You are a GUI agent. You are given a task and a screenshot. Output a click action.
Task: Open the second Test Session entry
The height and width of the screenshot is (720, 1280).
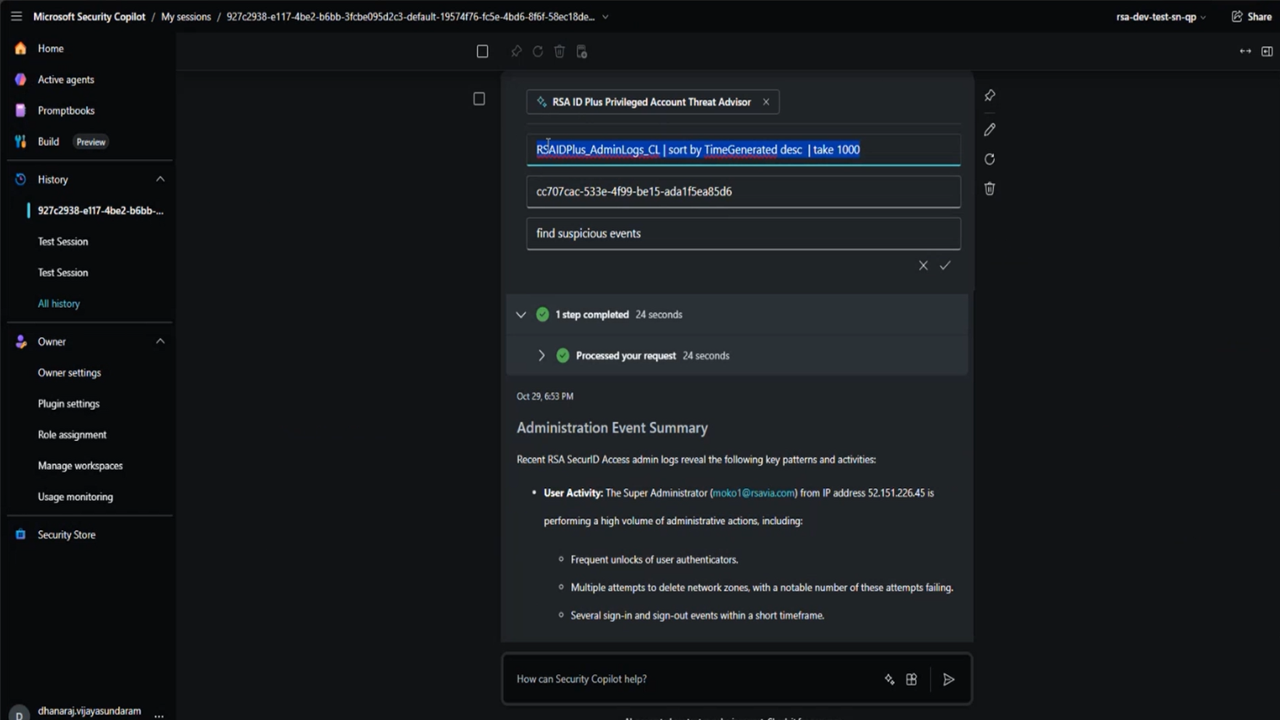pyautogui.click(x=63, y=272)
